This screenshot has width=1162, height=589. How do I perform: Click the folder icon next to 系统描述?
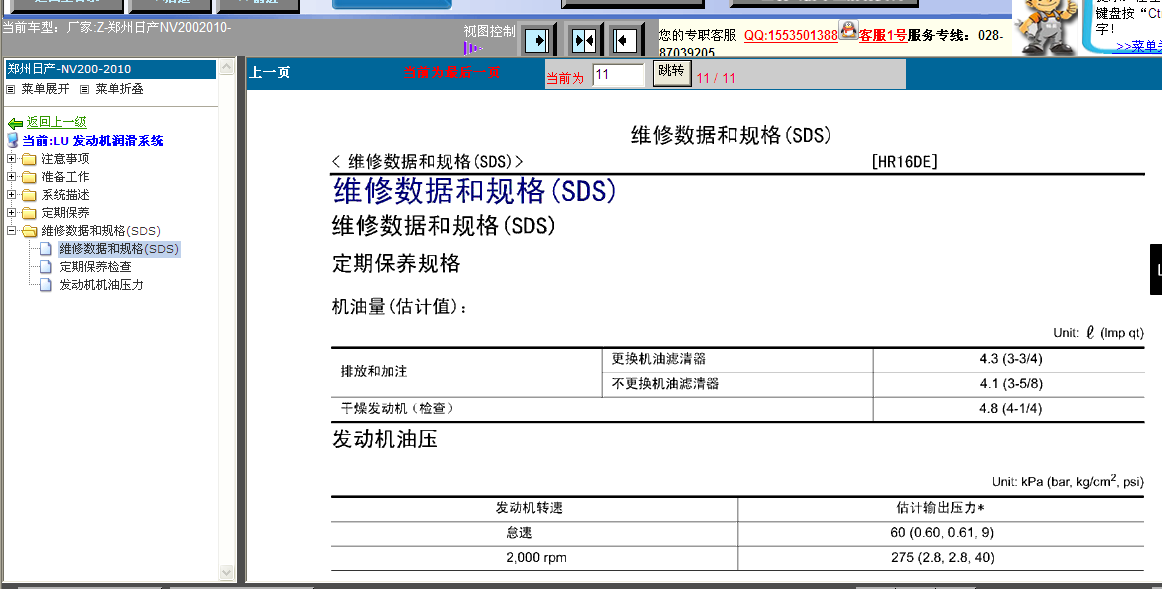point(29,195)
